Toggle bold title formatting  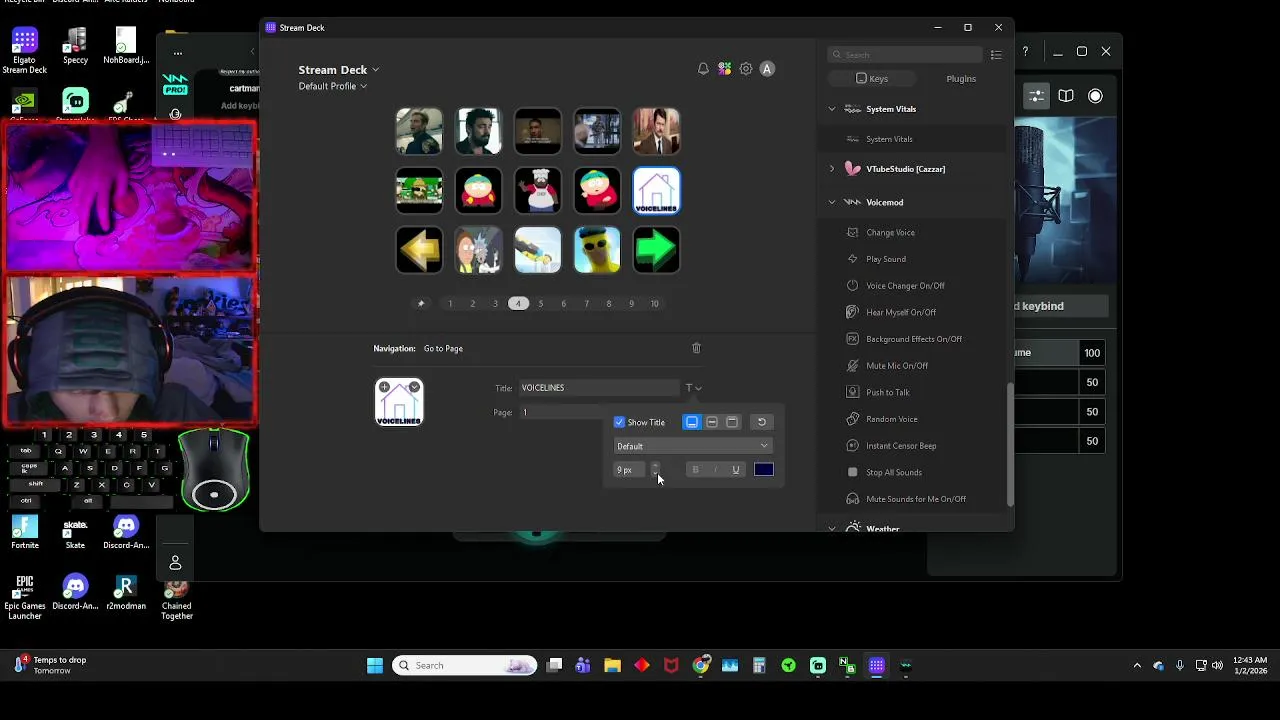(695, 470)
